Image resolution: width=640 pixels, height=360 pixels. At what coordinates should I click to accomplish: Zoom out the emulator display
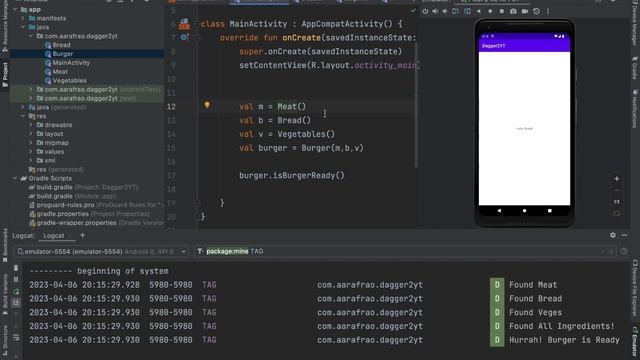pyautogui.click(x=617, y=190)
